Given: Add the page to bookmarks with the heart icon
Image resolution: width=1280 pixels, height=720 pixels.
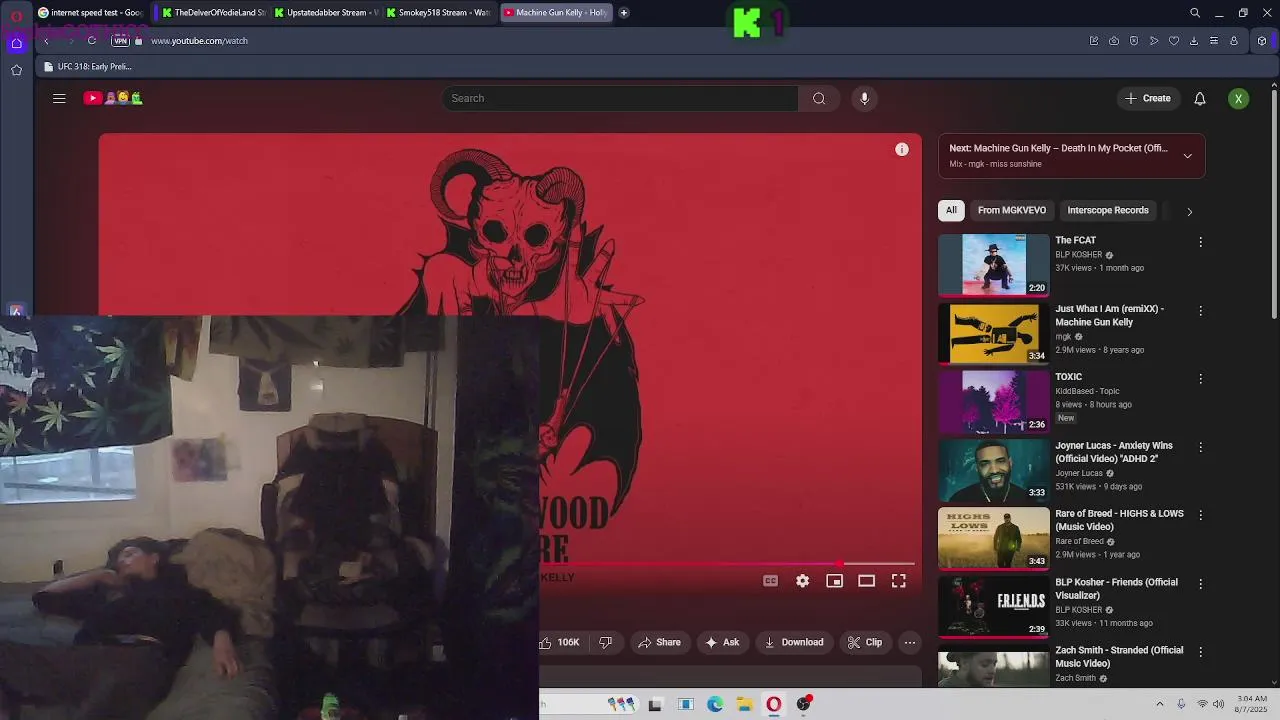Looking at the screenshot, I should pyautogui.click(x=1174, y=41).
